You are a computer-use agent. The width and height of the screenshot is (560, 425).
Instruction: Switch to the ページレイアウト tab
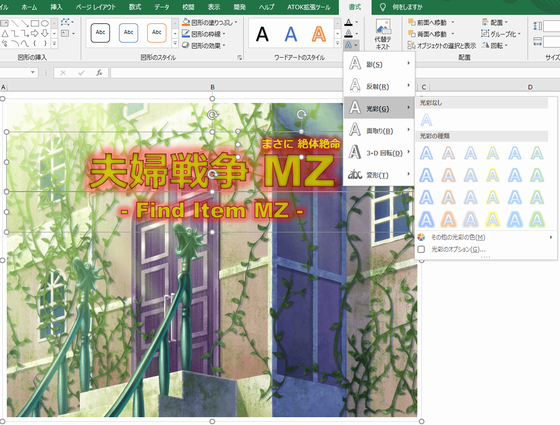tap(96, 7)
